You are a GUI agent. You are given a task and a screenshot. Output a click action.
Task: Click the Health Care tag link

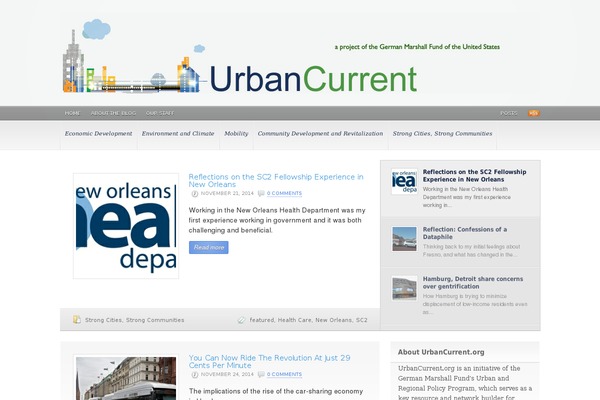pos(295,320)
